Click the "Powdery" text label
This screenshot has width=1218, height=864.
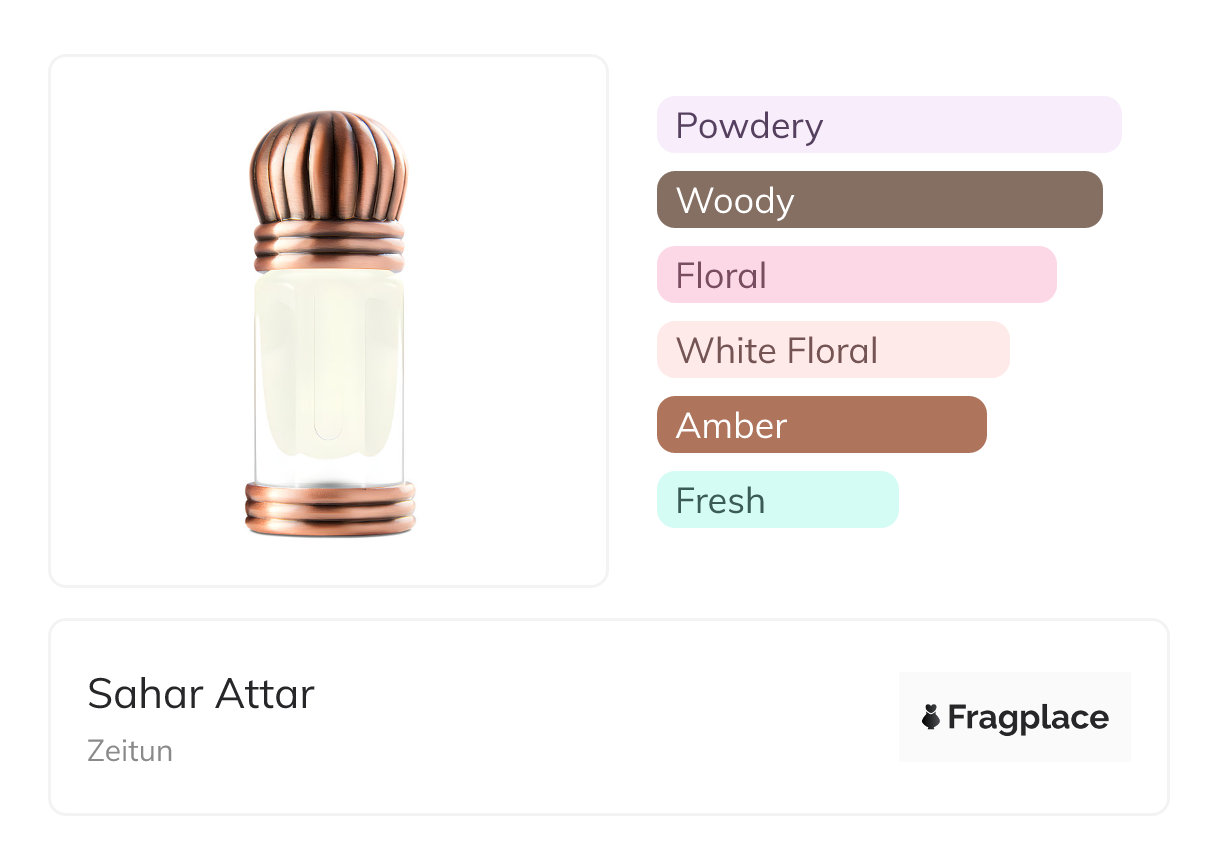[x=749, y=126]
